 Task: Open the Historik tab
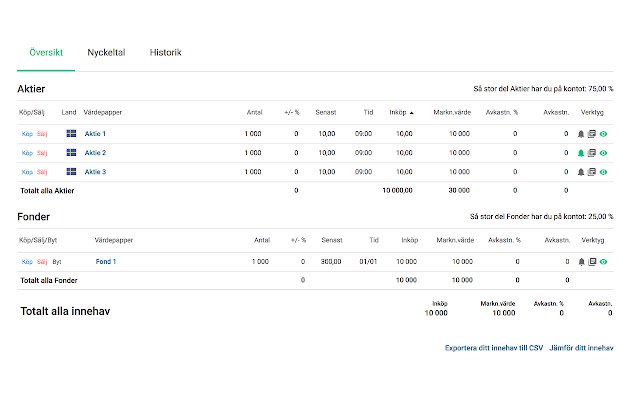[165, 52]
